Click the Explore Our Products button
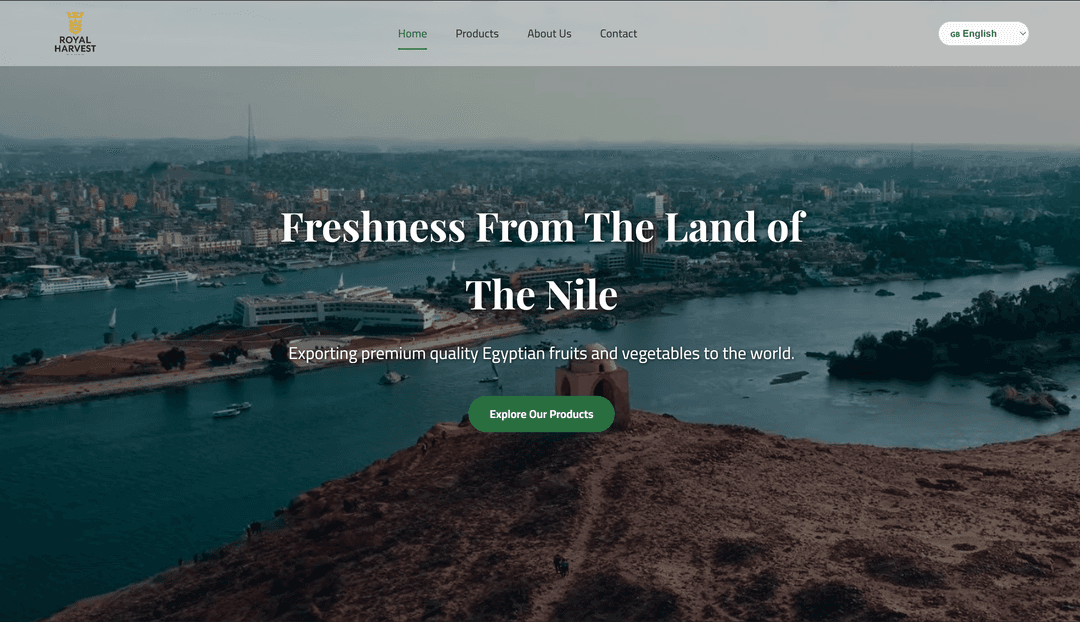1080x622 pixels. 541,414
